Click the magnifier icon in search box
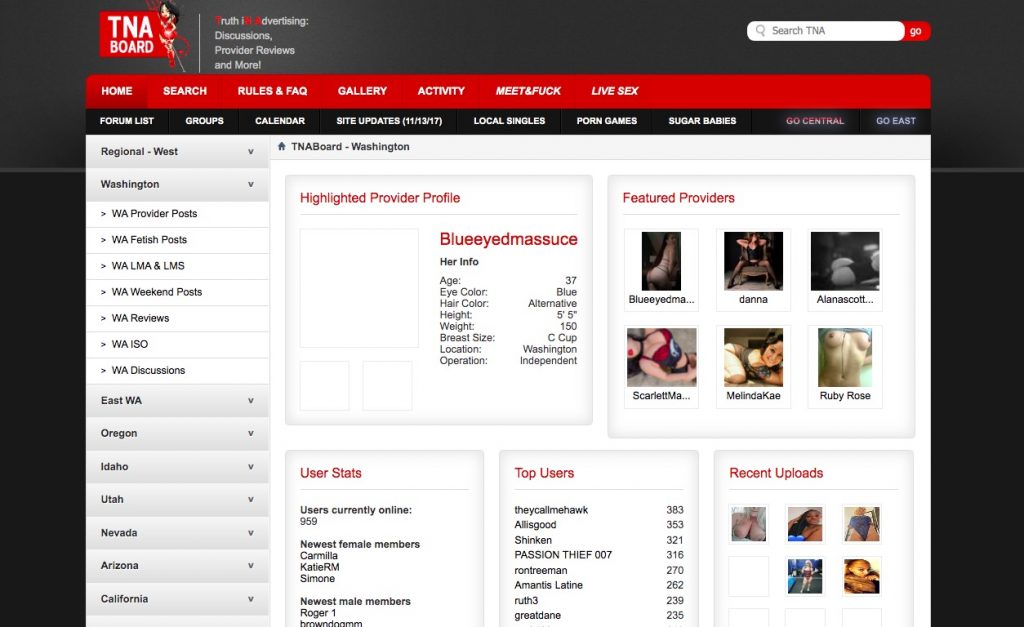Image resolution: width=1024 pixels, height=627 pixels. pos(760,31)
